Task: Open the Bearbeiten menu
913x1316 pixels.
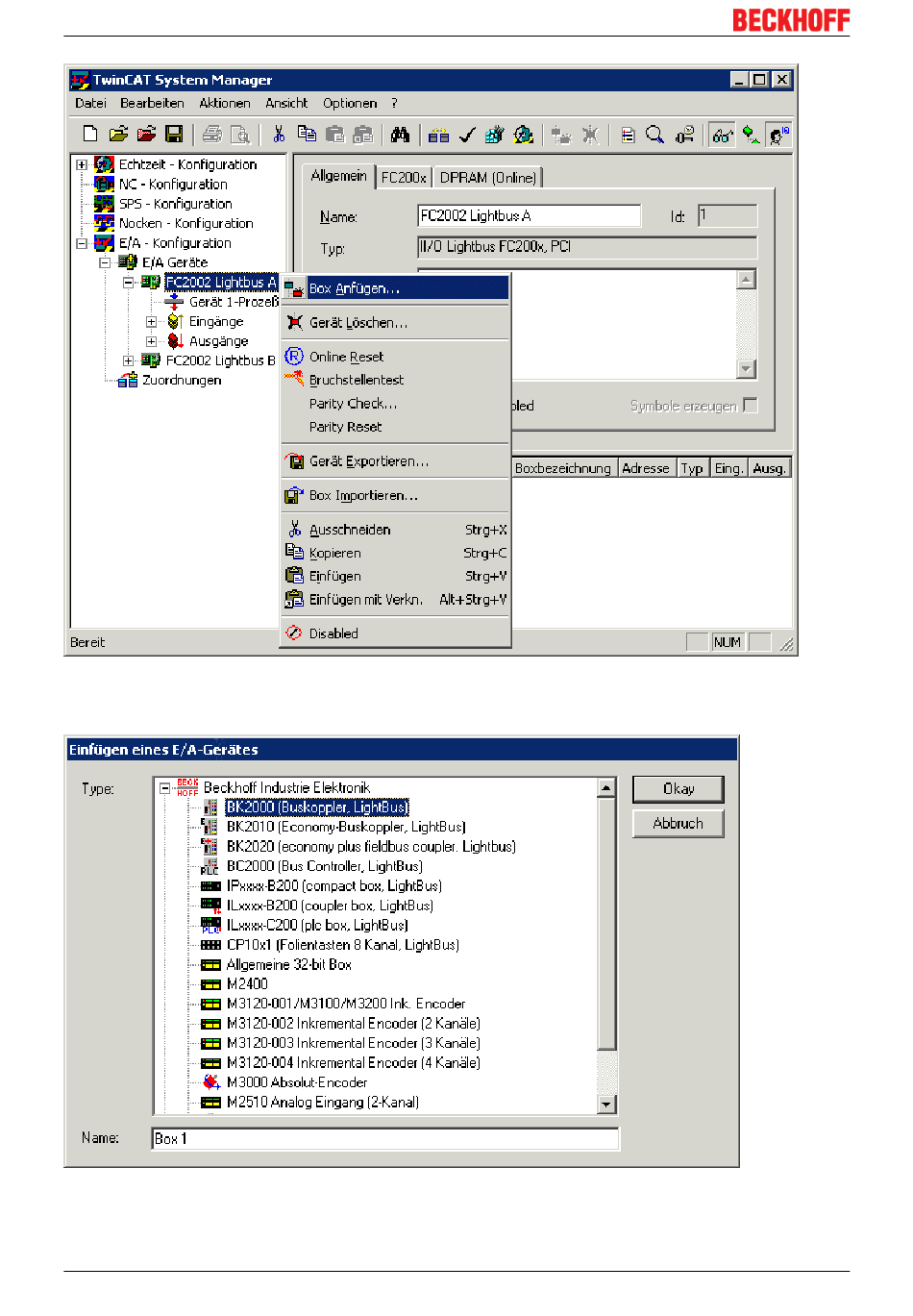Action: click(x=152, y=103)
